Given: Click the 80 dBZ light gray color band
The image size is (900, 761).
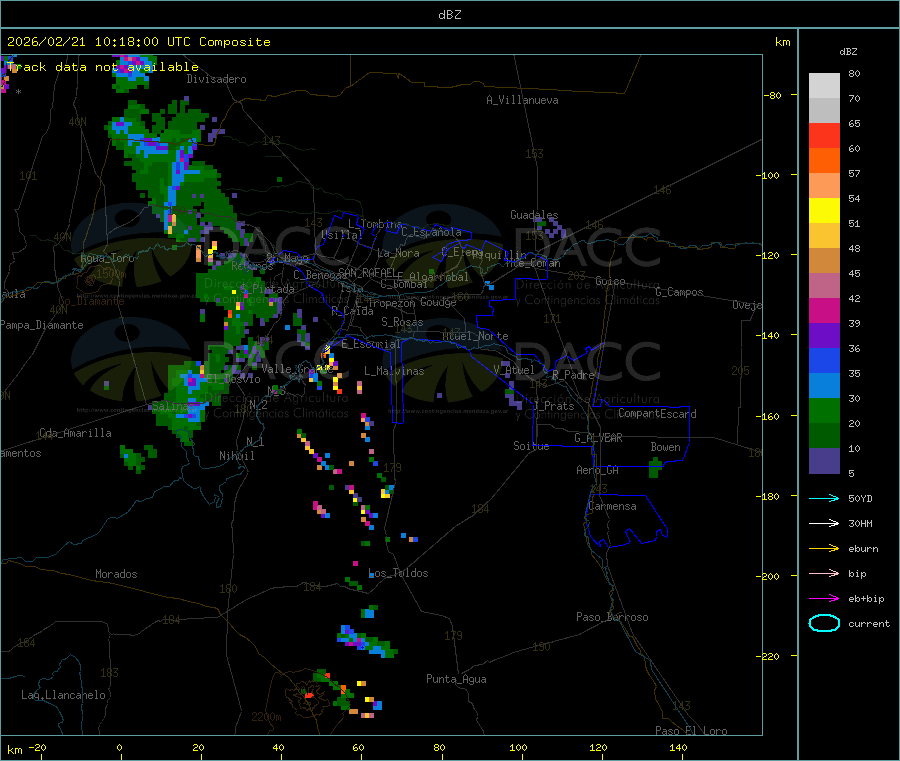Looking at the screenshot, I should (x=824, y=86).
